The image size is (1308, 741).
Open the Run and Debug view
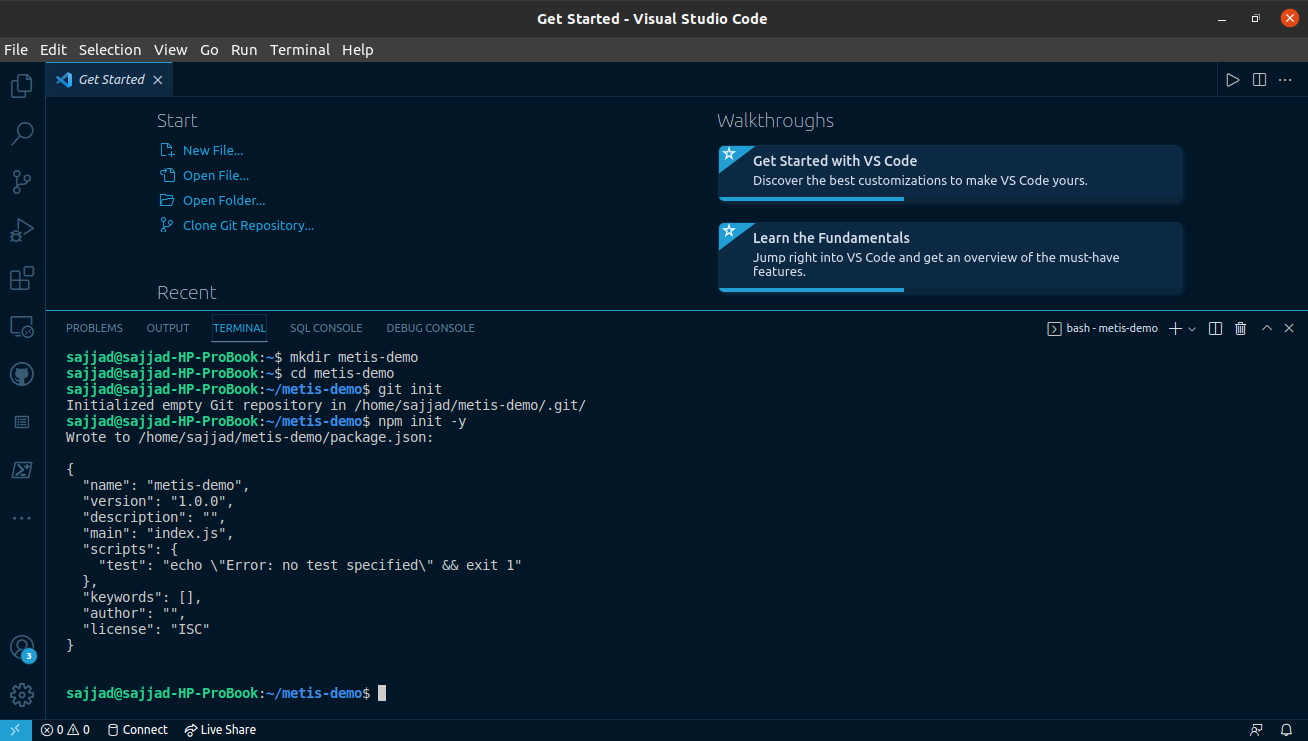(22, 230)
